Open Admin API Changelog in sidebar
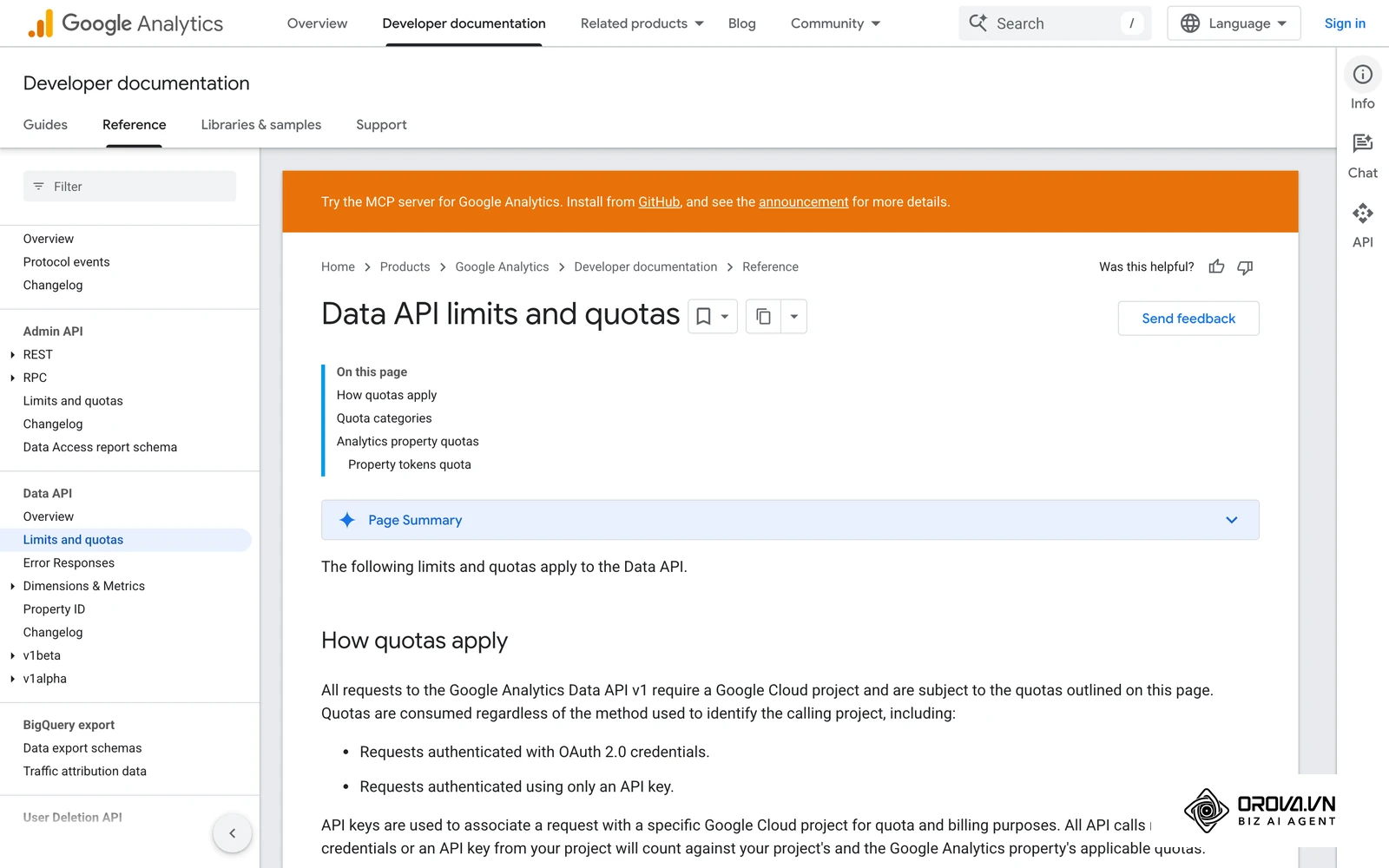The height and width of the screenshot is (868, 1389). (x=53, y=424)
